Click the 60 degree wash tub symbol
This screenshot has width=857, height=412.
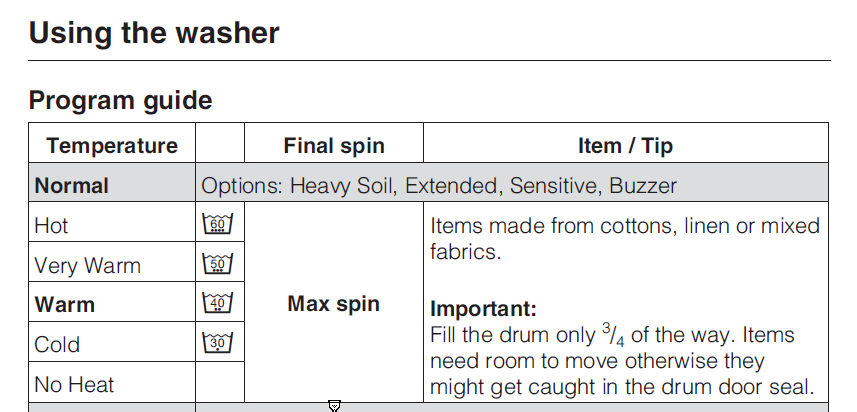point(218,223)
